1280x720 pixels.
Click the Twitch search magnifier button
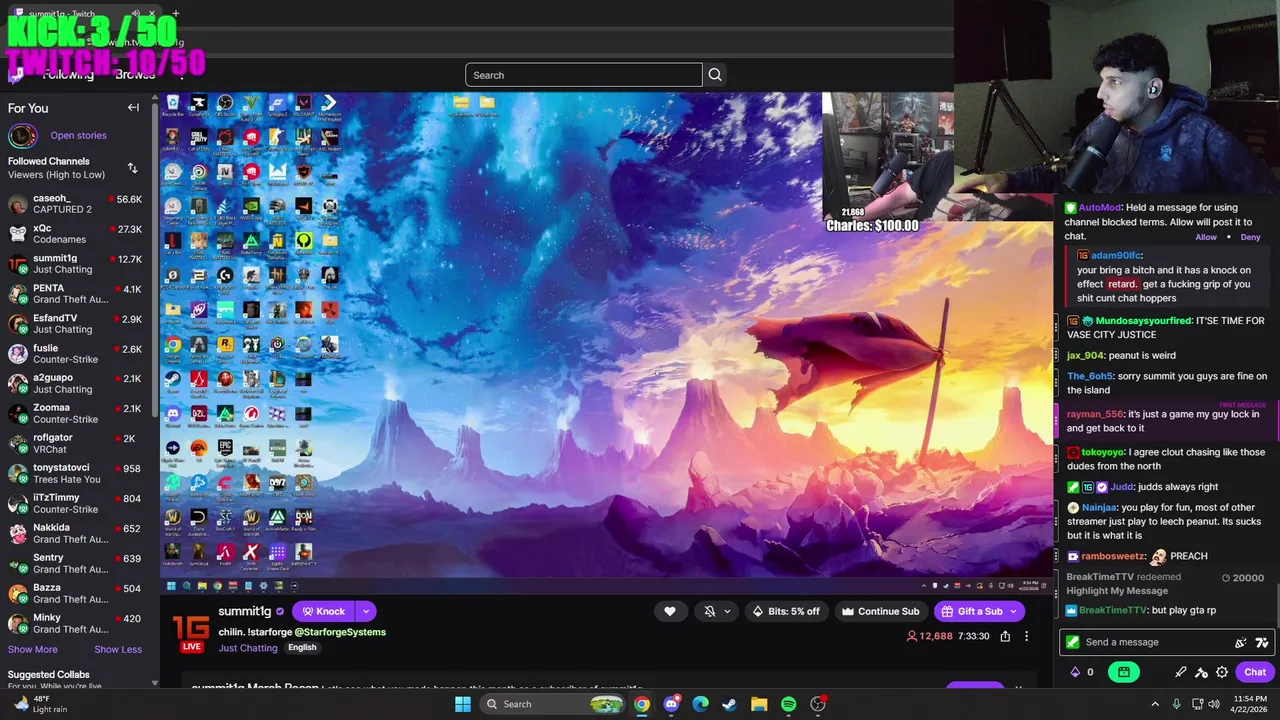715,75
